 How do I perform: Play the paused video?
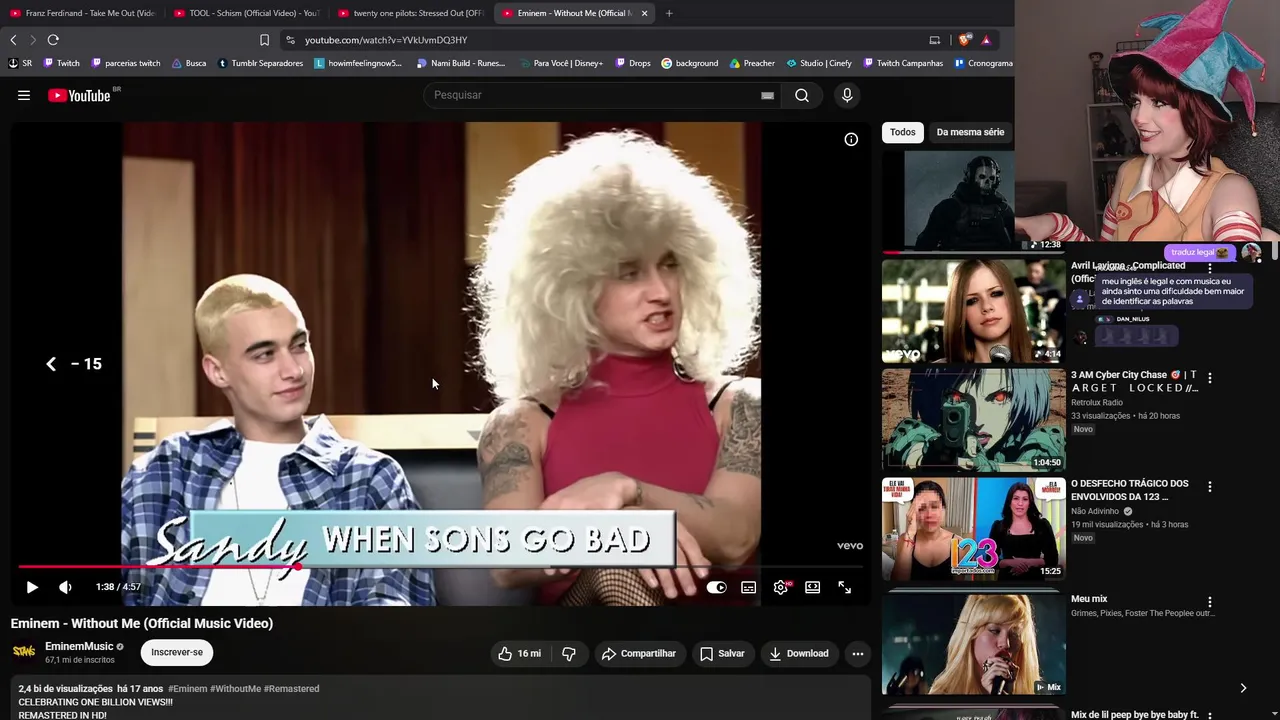(32, 587)
